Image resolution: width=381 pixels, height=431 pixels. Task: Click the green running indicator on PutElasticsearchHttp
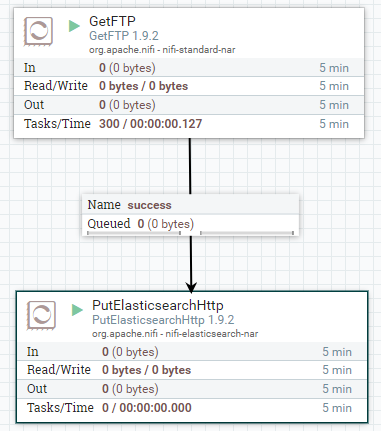click(x=77, y=310)
